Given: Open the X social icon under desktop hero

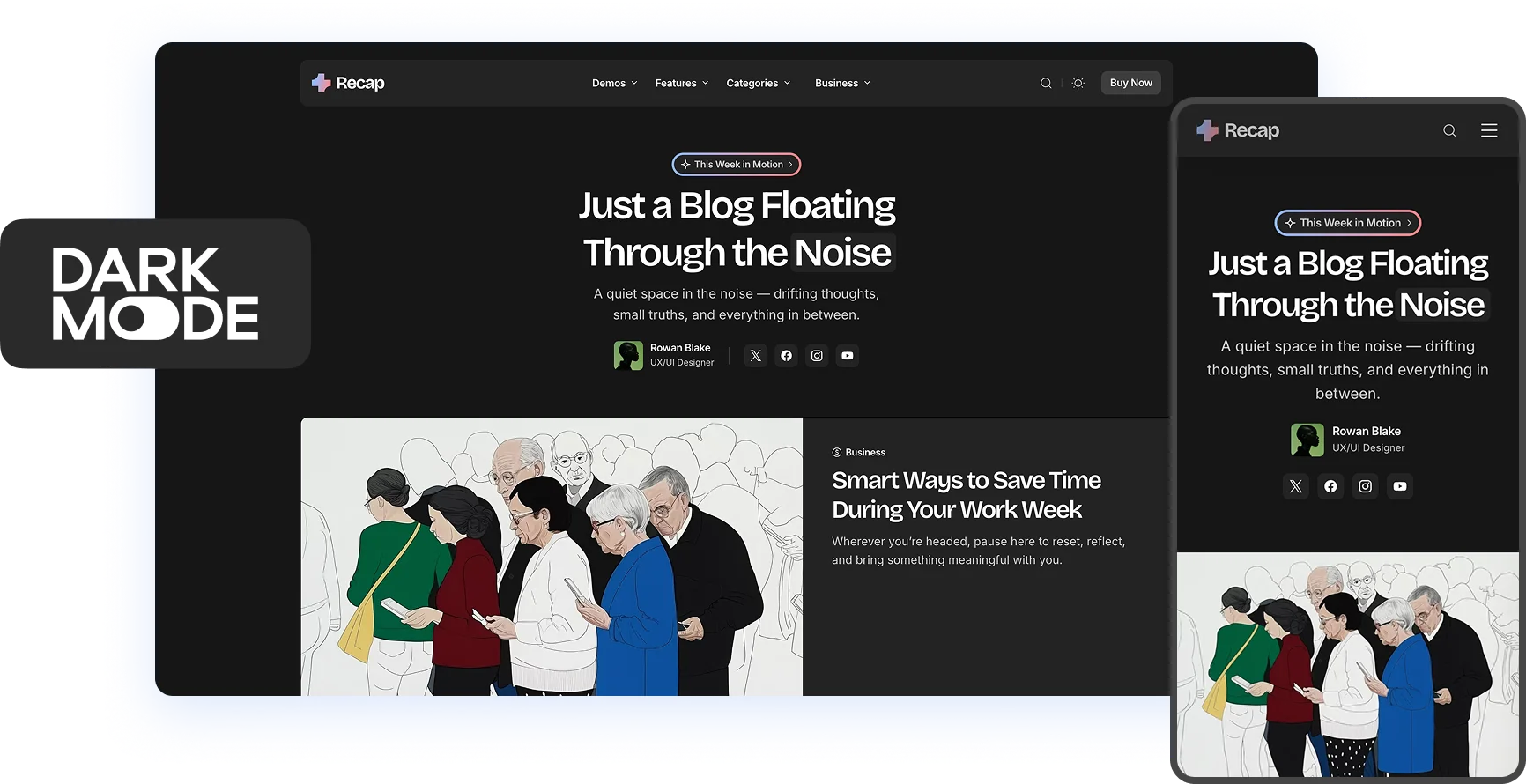Looking at the screenshot, I should click(x=755, y=356).
